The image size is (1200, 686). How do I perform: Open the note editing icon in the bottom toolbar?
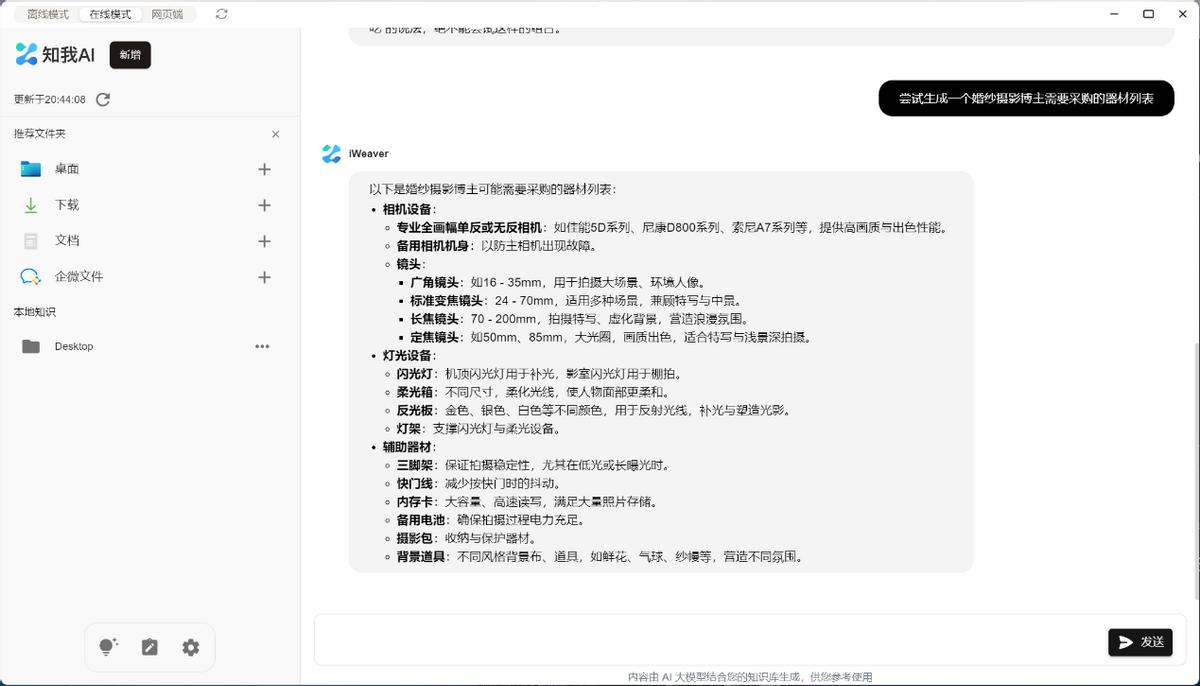(x=150, y=647)
